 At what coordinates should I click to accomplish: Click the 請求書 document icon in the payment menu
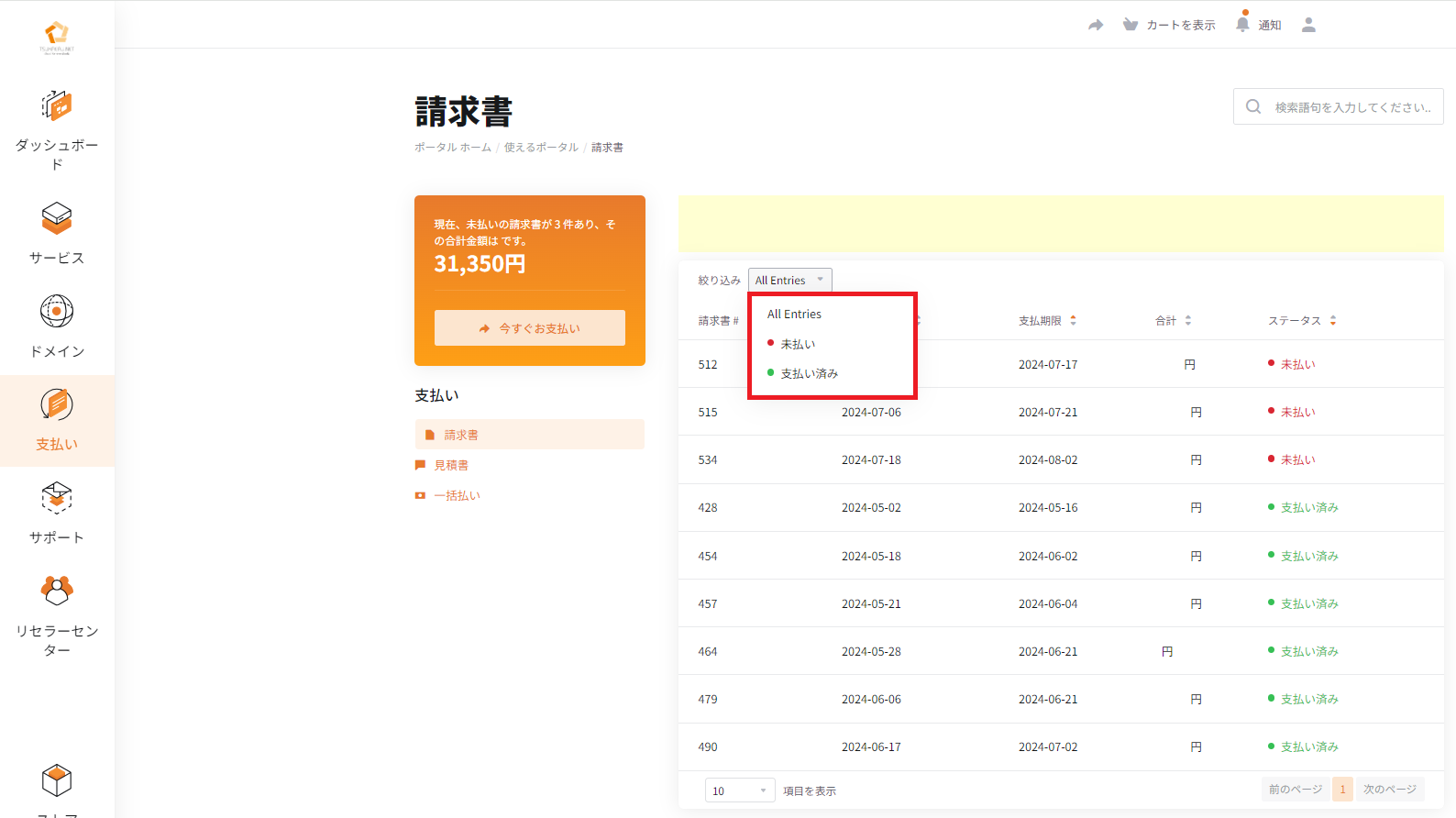[x=429, y=435]
